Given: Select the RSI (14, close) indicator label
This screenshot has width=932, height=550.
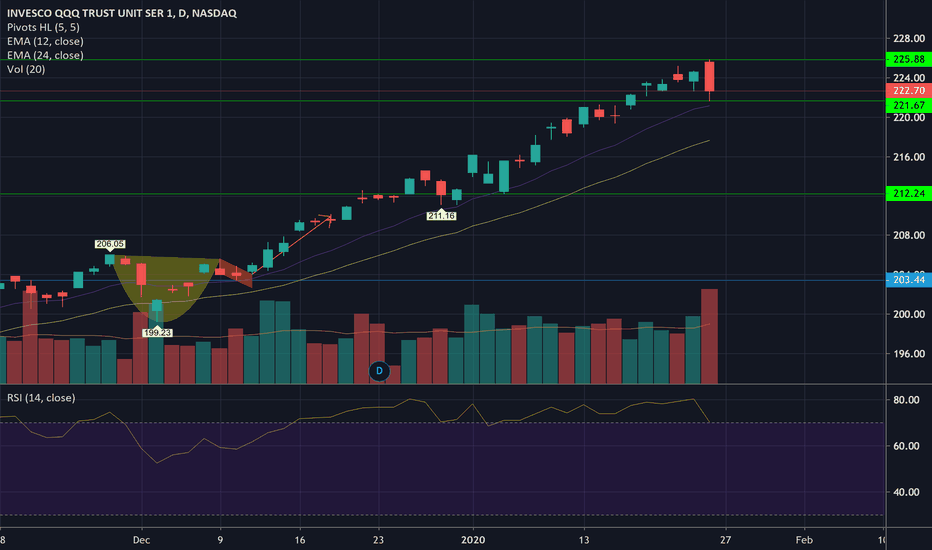Looking at the screenshot, I should [41, 398].
